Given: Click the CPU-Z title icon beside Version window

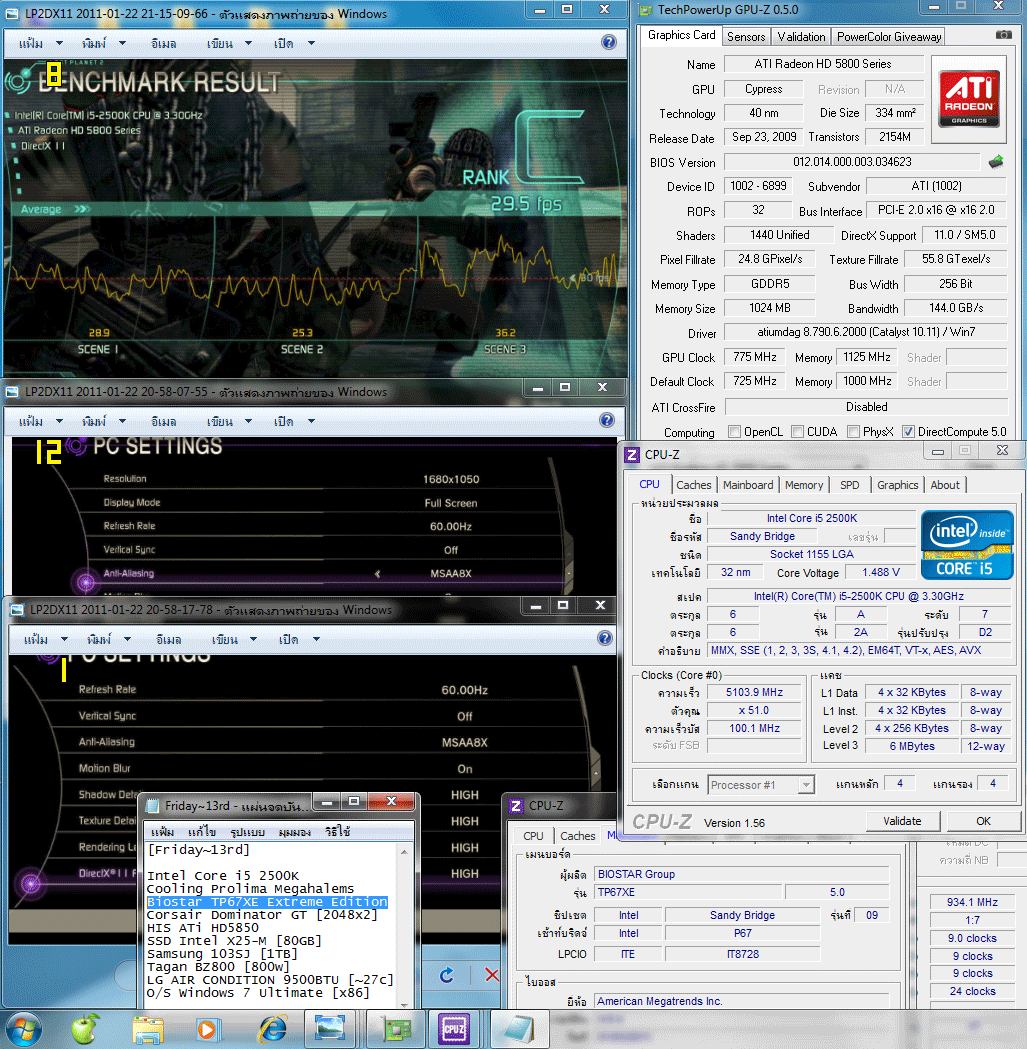Looking at the screenshot, I should [x=632, y=455].
